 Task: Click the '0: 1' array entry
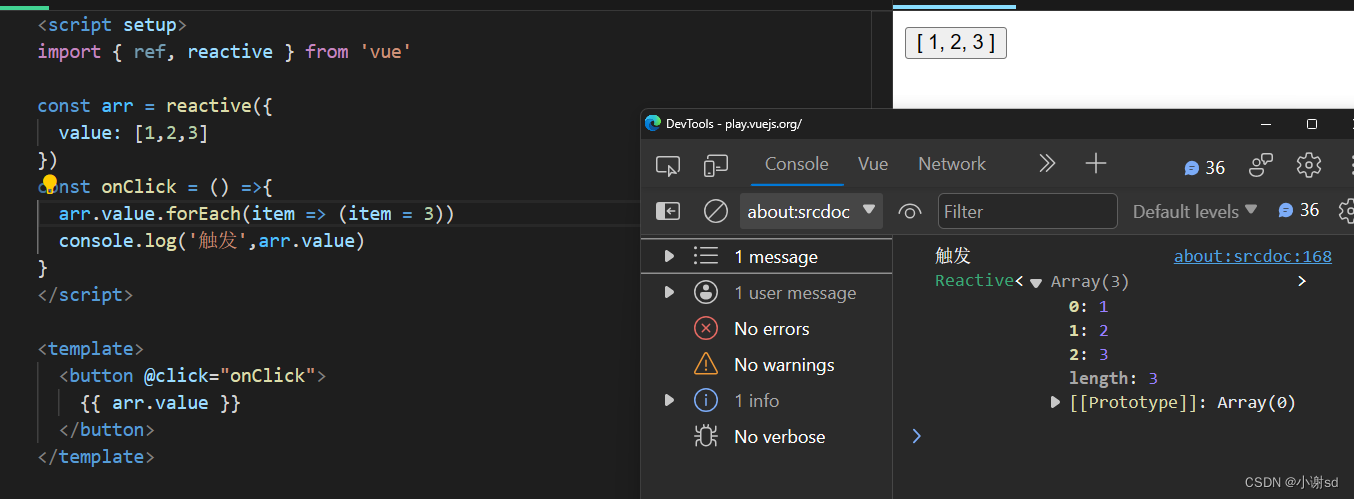coord(1088,306)
